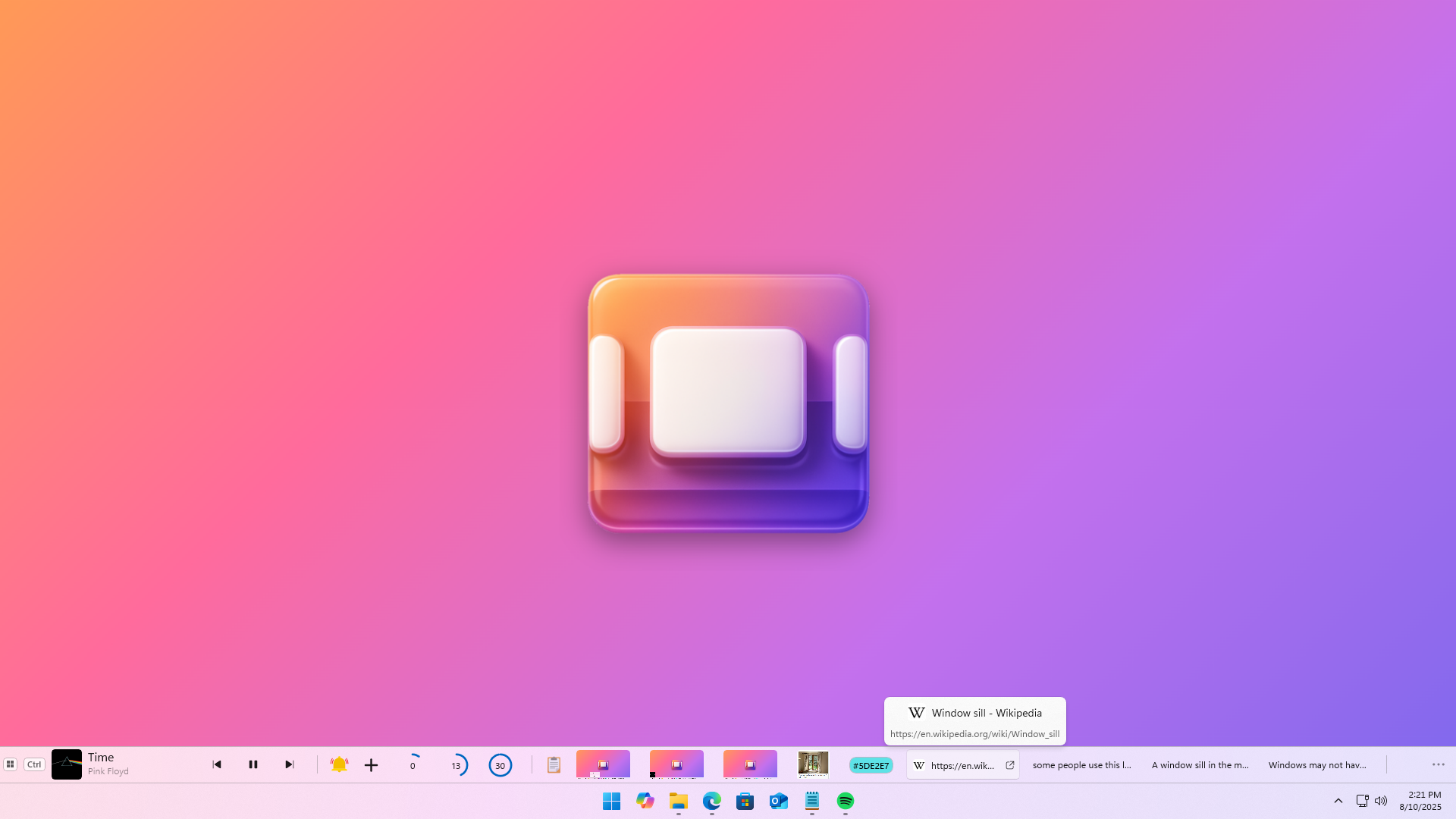Pick the #5DE2E7 color swatch

[x=871, y=765]
